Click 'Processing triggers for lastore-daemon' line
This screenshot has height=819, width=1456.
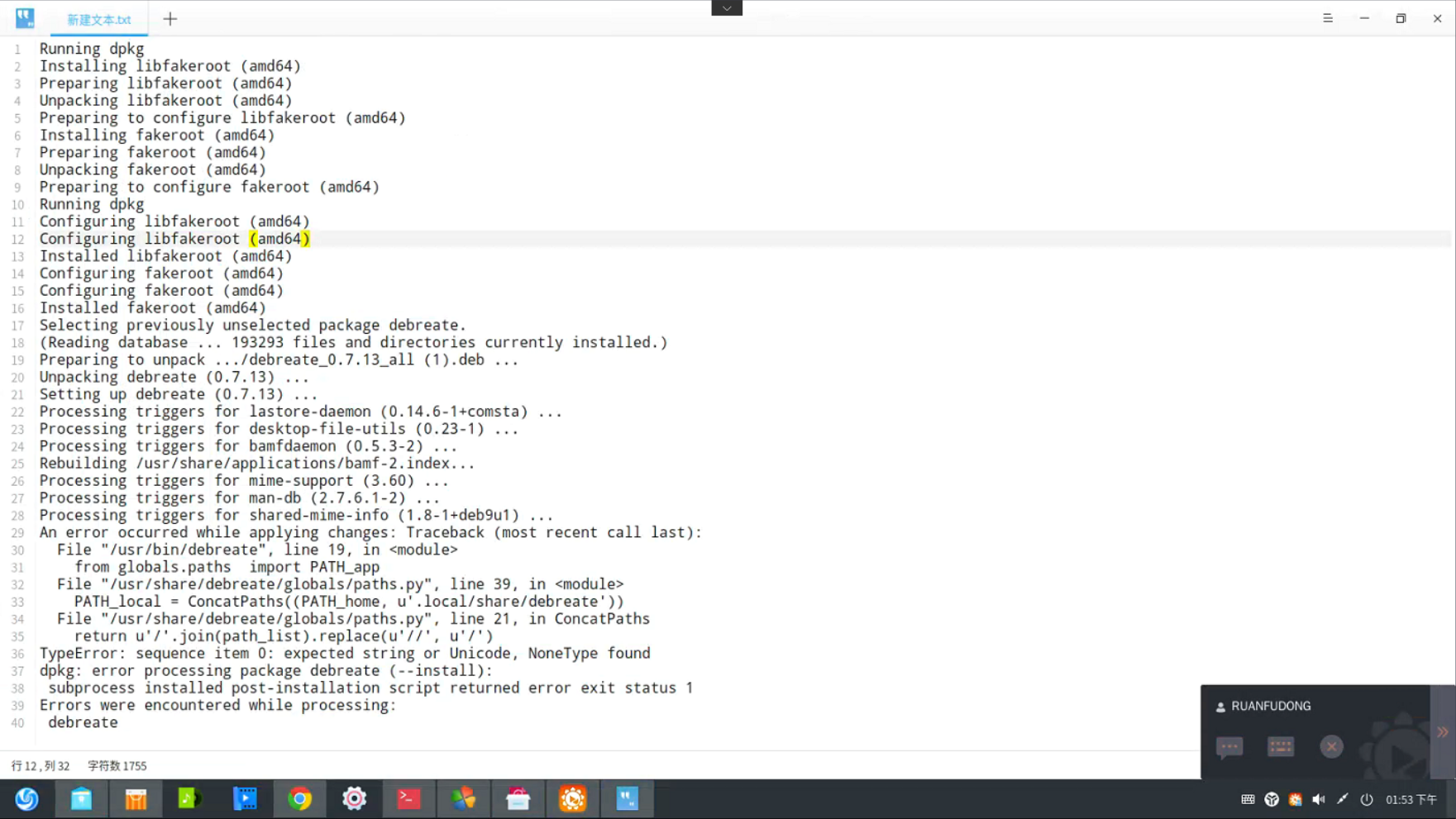pos(301,412)
